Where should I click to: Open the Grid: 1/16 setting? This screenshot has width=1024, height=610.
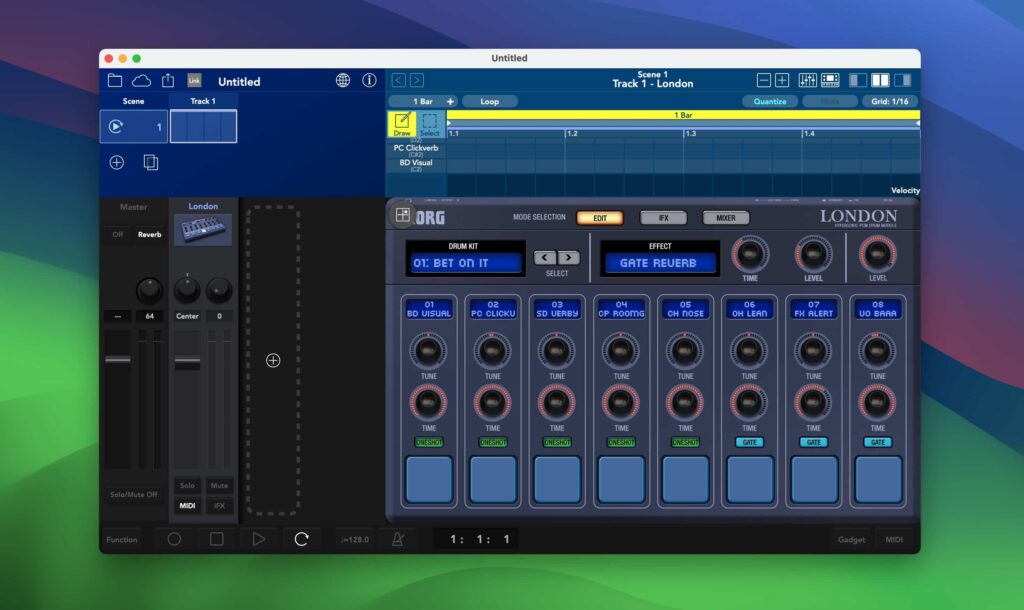pos(888,101)
